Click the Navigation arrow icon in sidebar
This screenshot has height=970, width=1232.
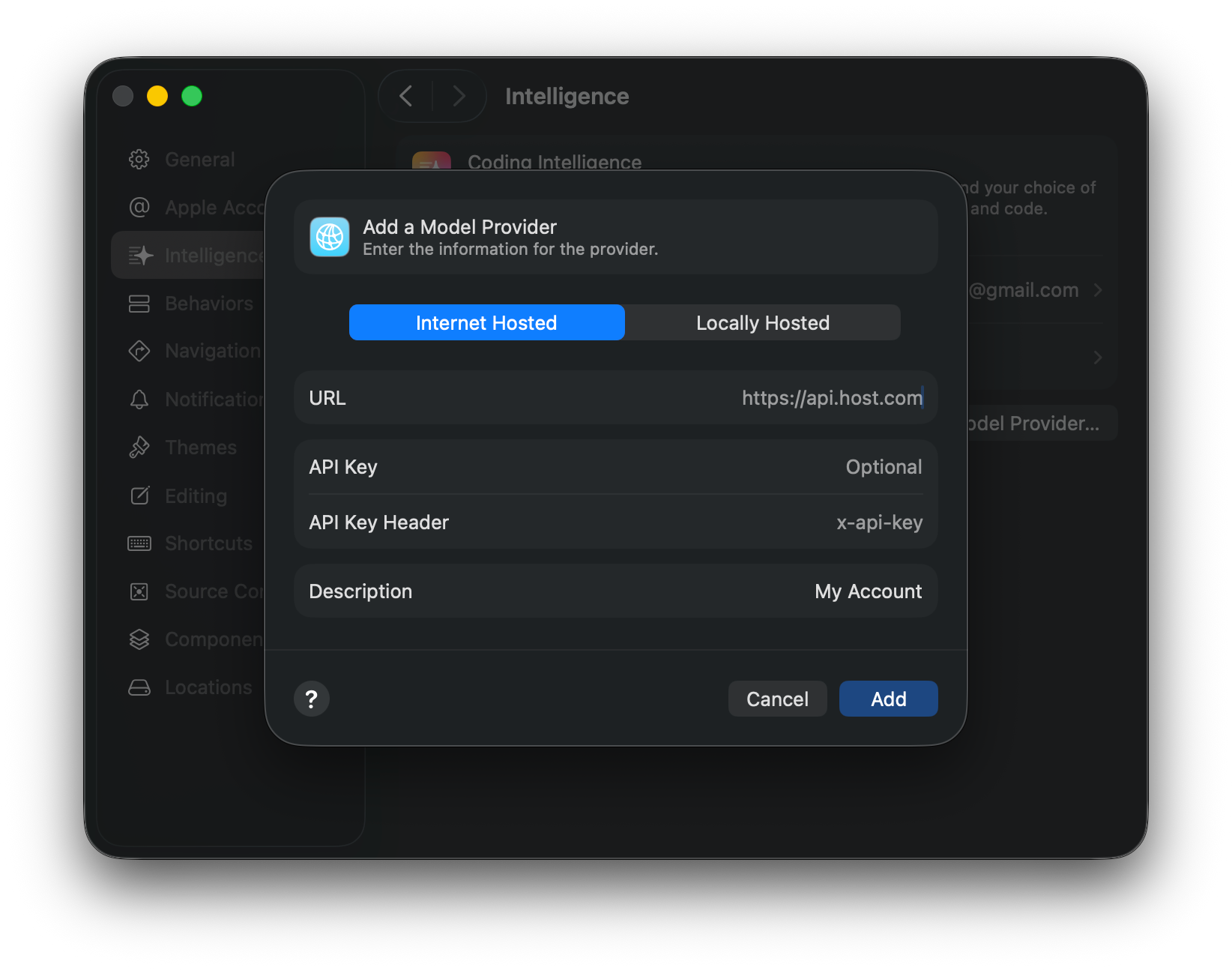click(139, 351)
